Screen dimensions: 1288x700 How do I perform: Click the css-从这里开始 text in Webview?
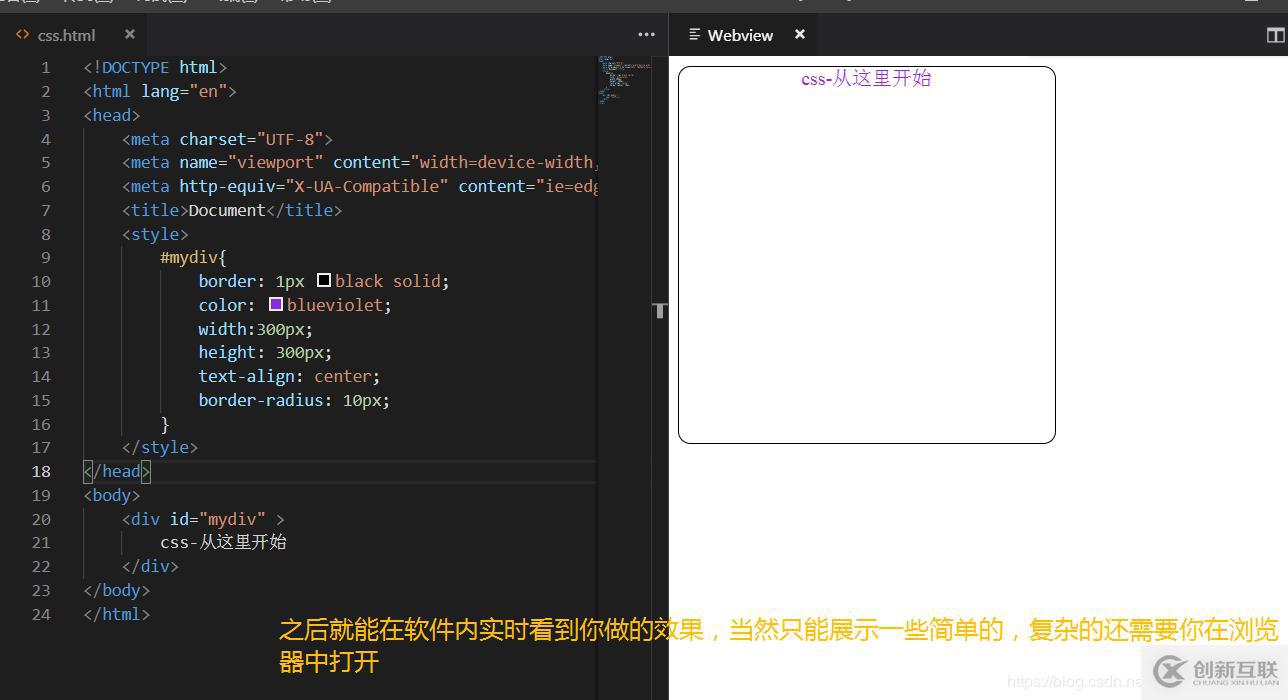click(x=865, y=78)
